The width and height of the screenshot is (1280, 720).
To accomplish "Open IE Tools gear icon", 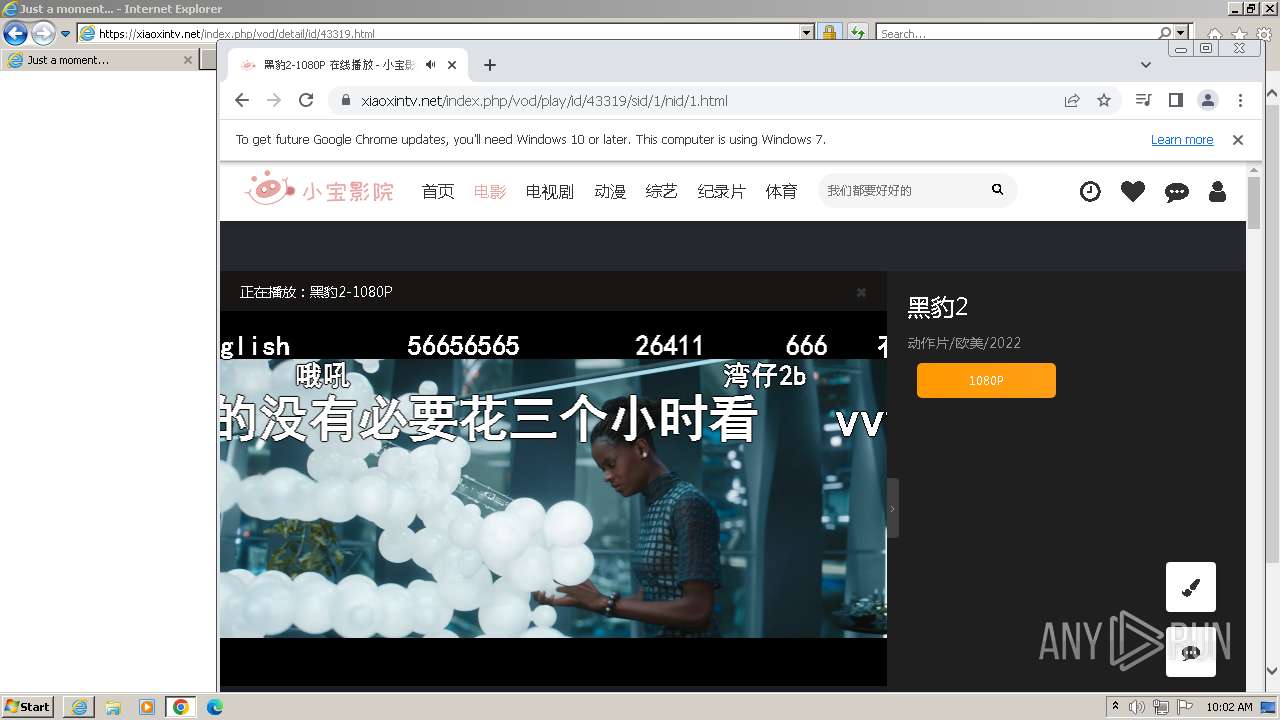I will 1264,34.
